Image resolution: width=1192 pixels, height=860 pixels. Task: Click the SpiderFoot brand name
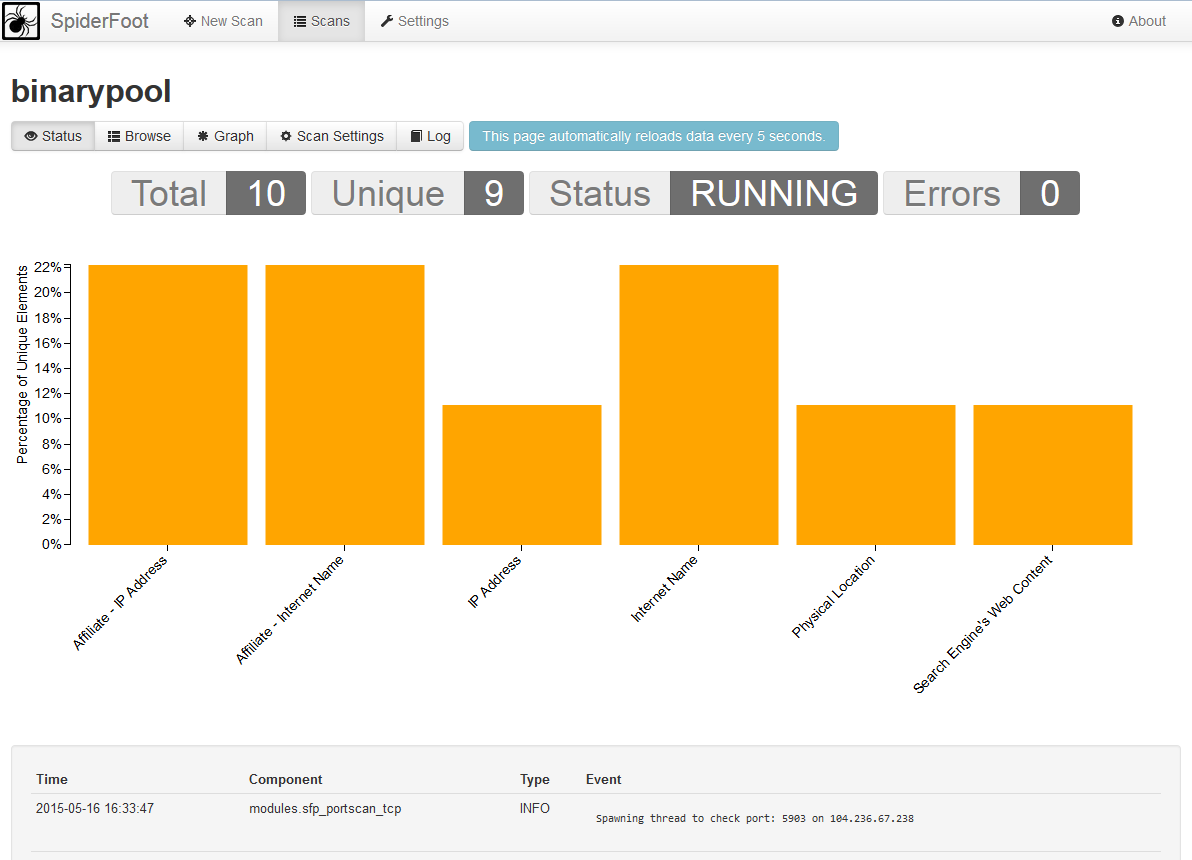point(100,21)
